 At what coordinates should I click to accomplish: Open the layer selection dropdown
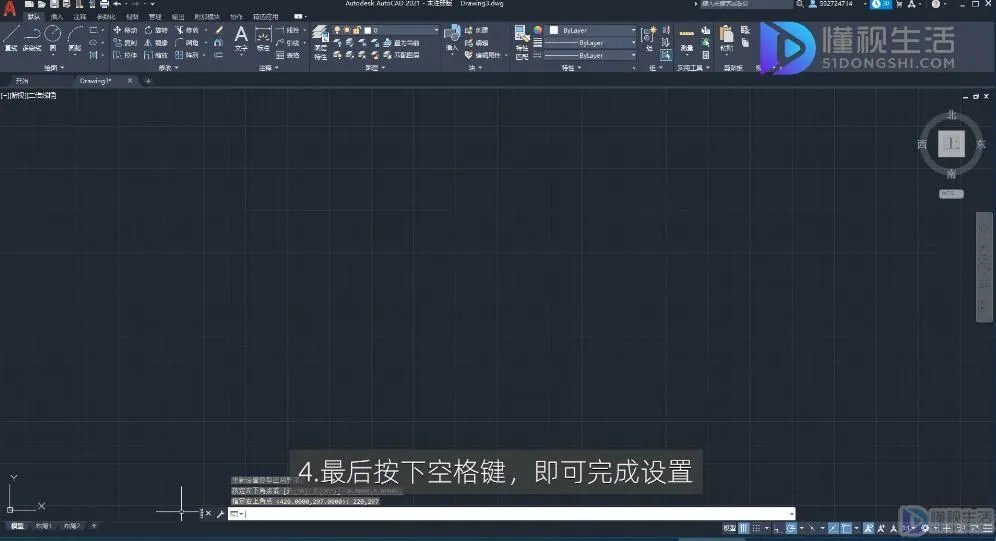tap(386, 30)
